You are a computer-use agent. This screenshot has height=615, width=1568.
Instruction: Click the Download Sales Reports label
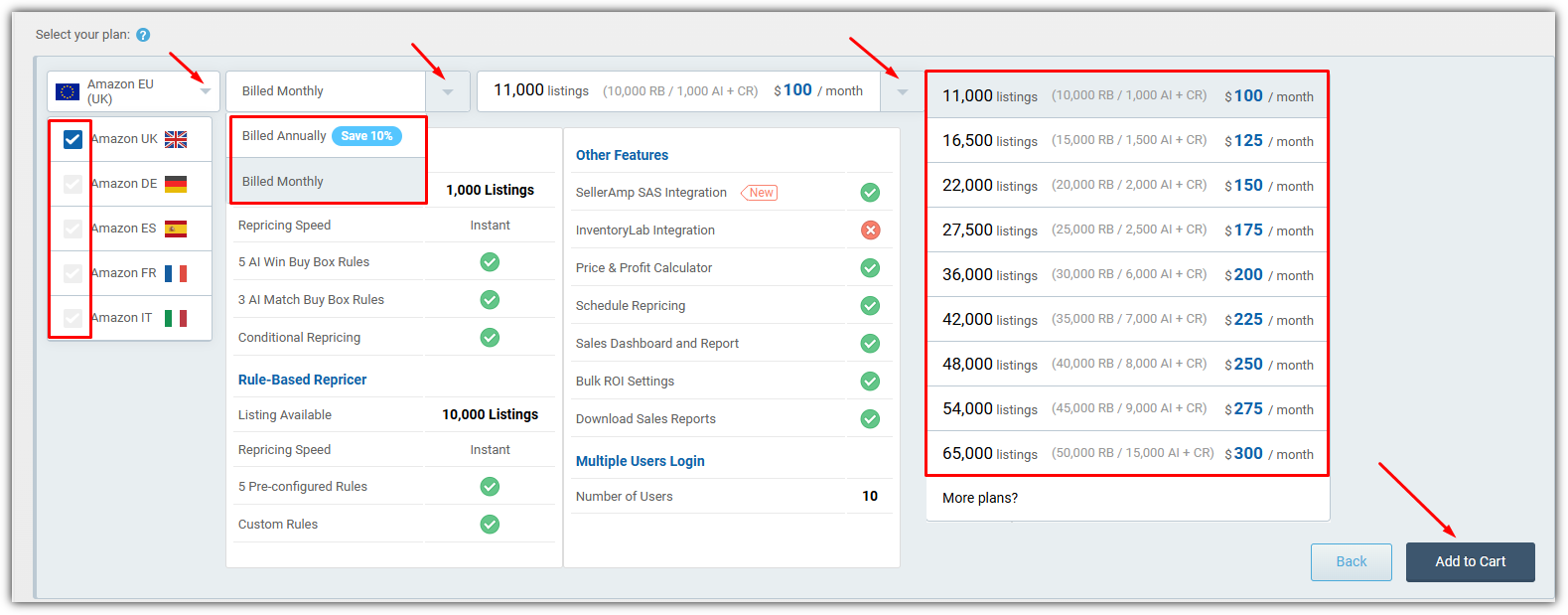tap(645, 419)
